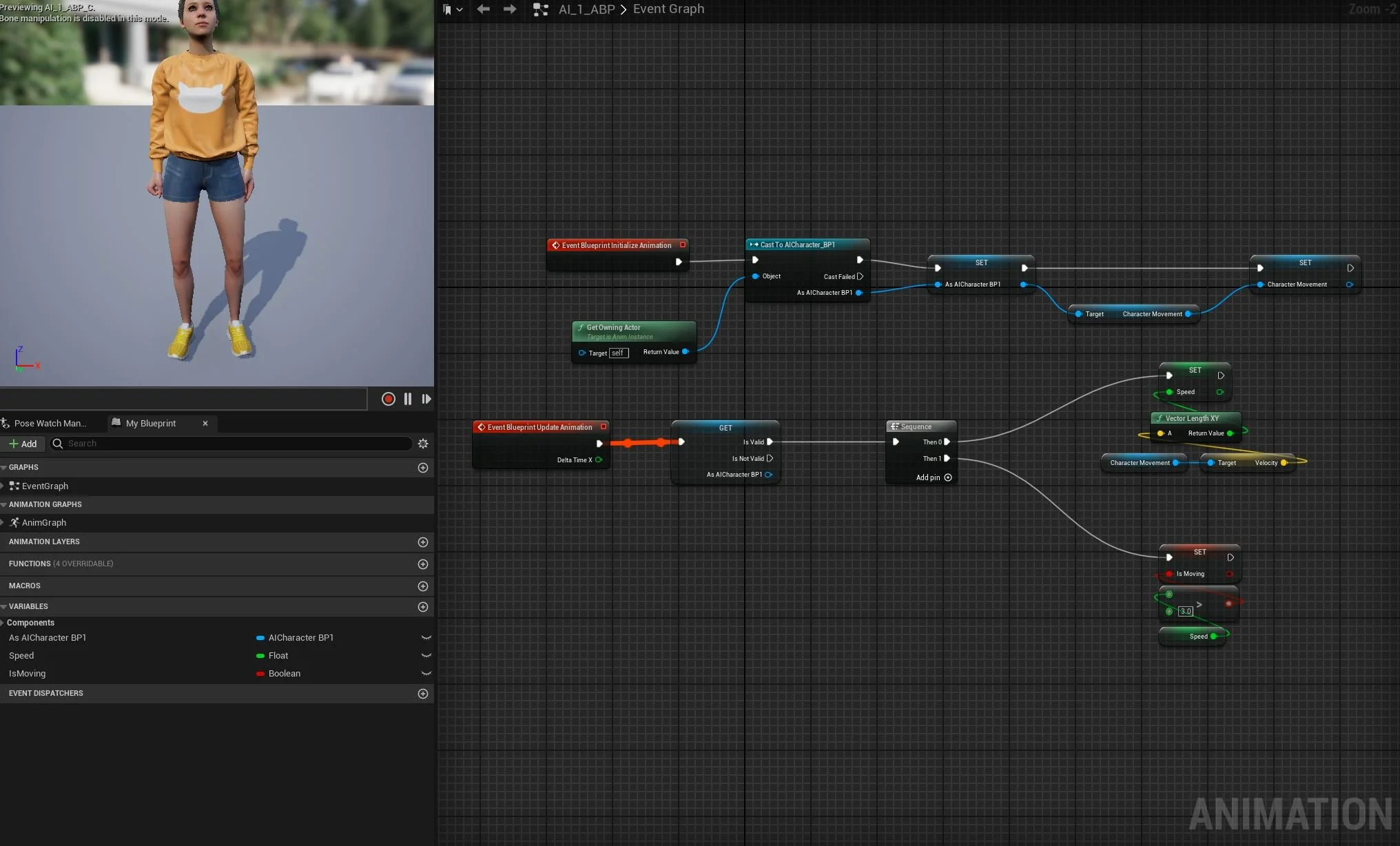This screenshot has height=846, width=1400.
Task: Expand the Components group
Action: (3, 623)
